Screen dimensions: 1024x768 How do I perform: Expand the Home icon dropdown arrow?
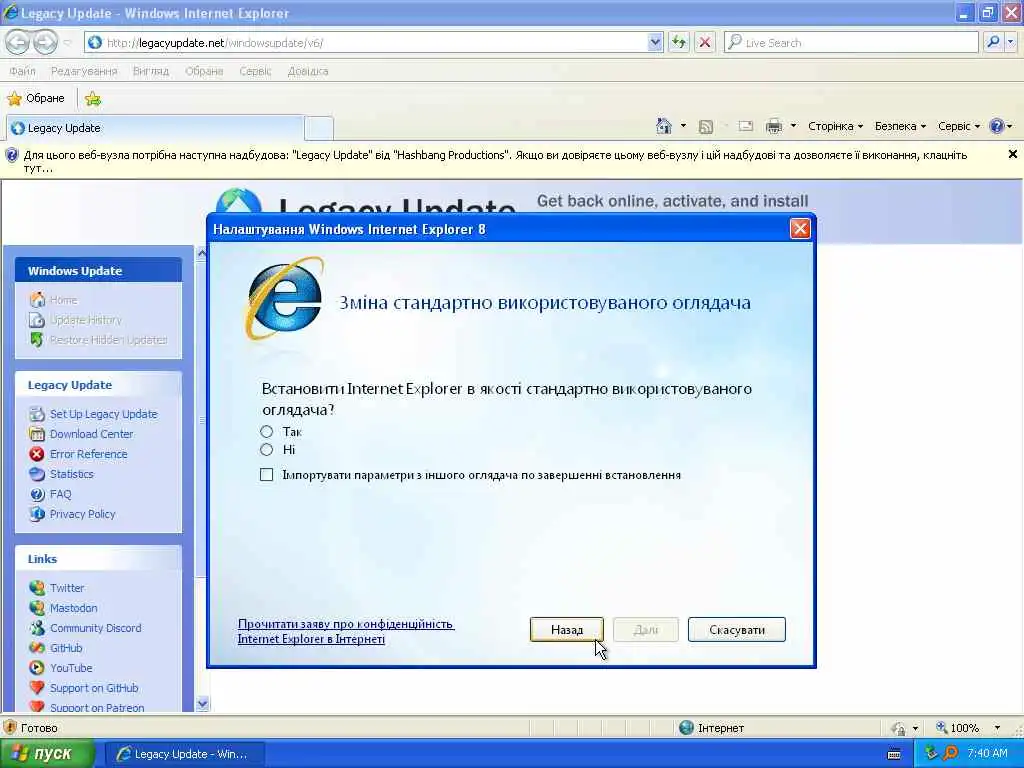click(x=683, y=126)
